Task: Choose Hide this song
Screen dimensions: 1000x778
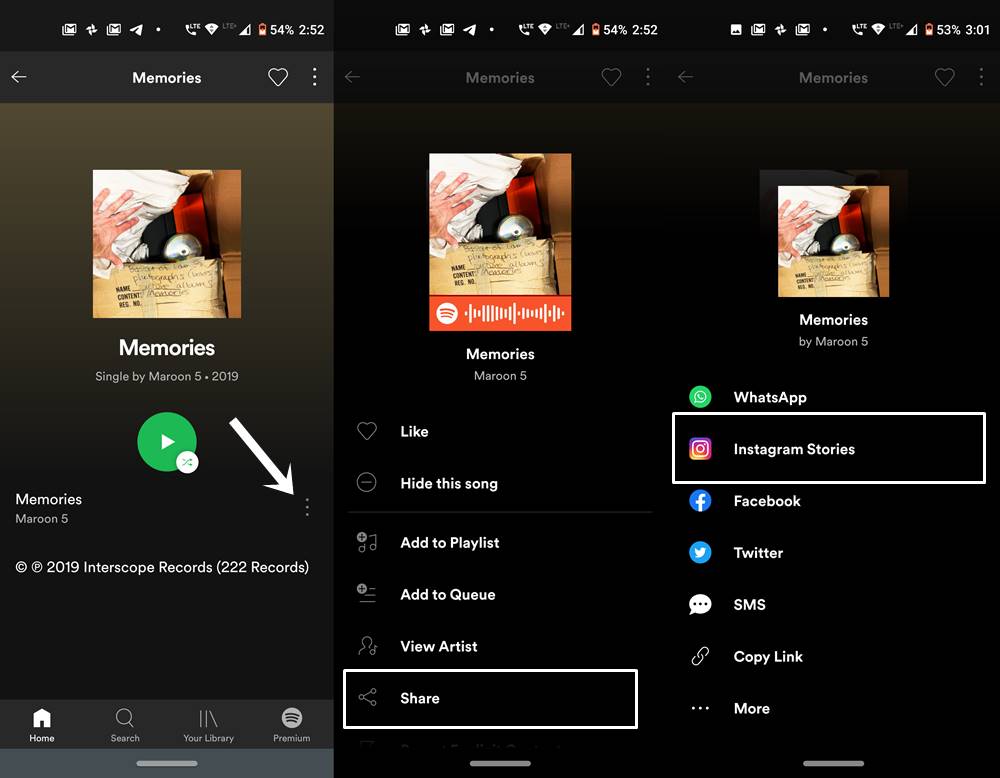Action: pyautogui.click(x=500, y=483)
